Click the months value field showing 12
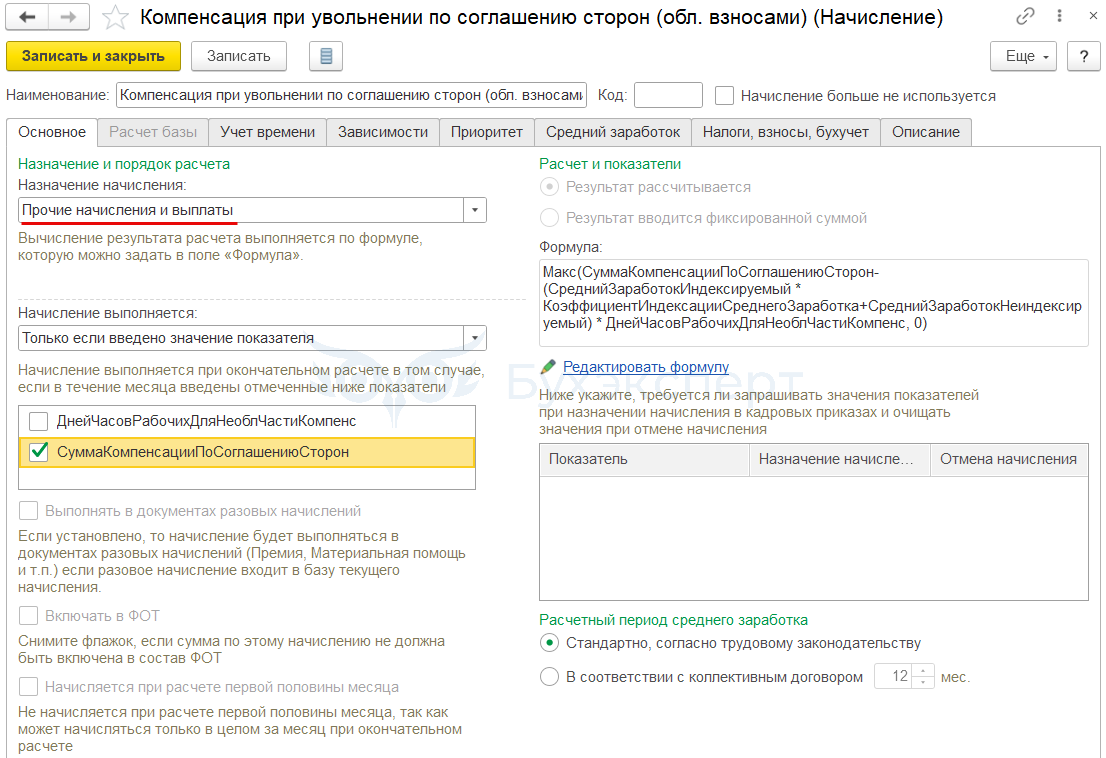This screenshot has width=1106, height=758. click(x=893, y=676)
